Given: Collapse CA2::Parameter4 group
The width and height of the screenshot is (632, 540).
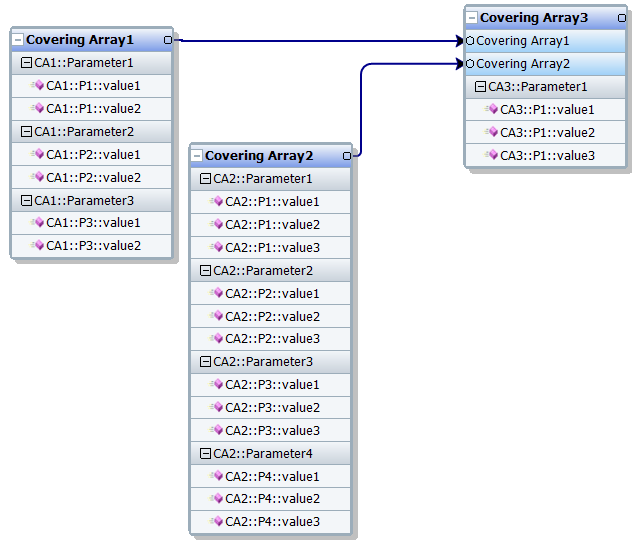Looking at the screenshot, I should click(x=206, y=454).
